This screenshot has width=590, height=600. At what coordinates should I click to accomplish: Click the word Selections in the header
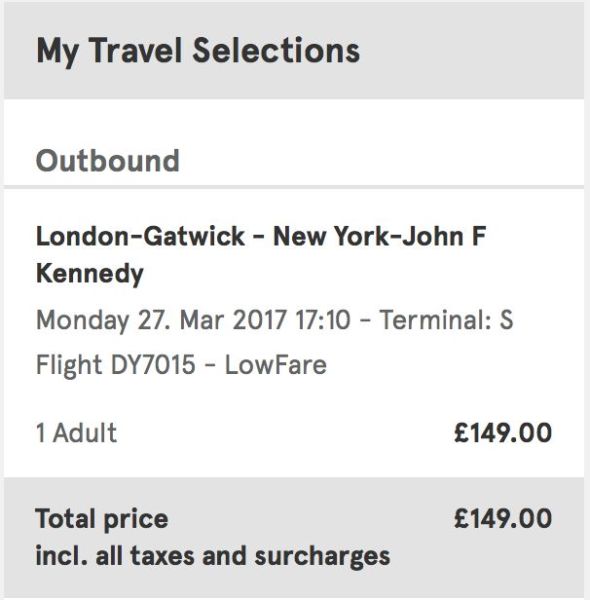pos(276,50)
